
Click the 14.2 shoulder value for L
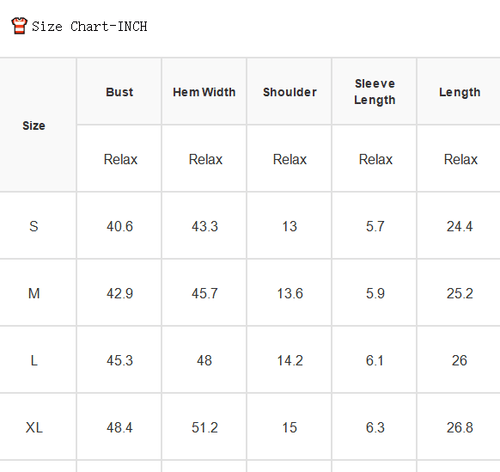[290, 360]
